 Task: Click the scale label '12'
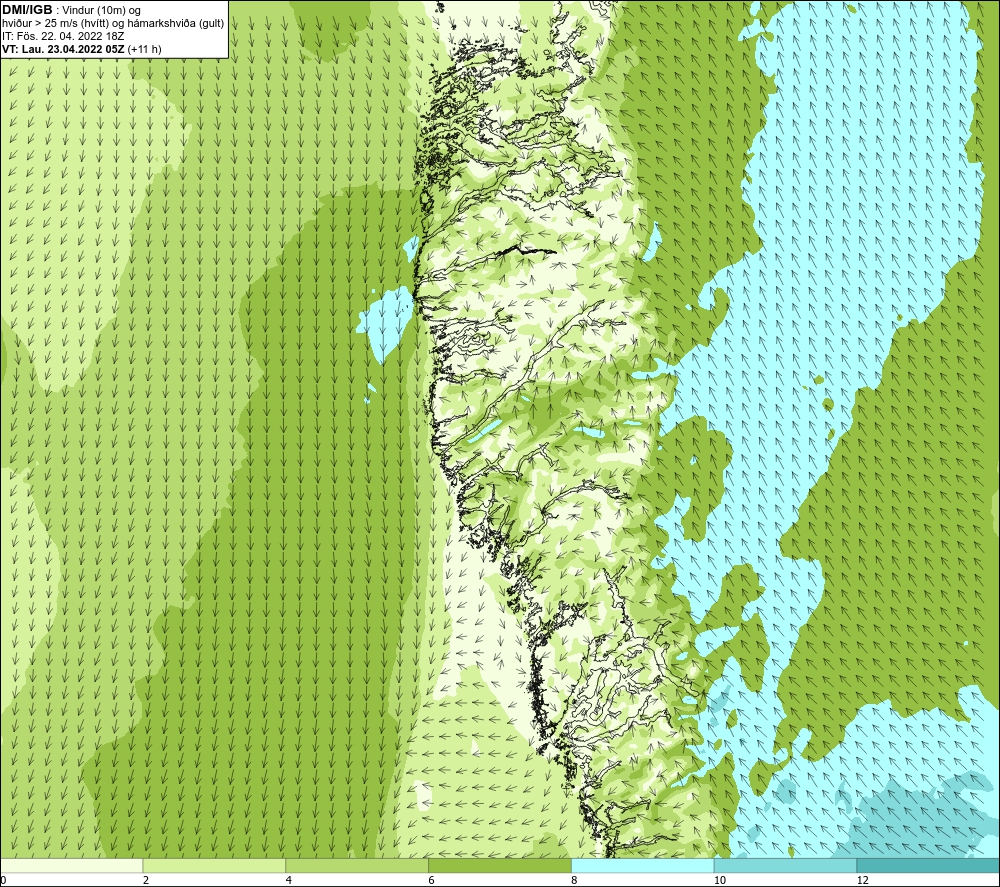863,881
